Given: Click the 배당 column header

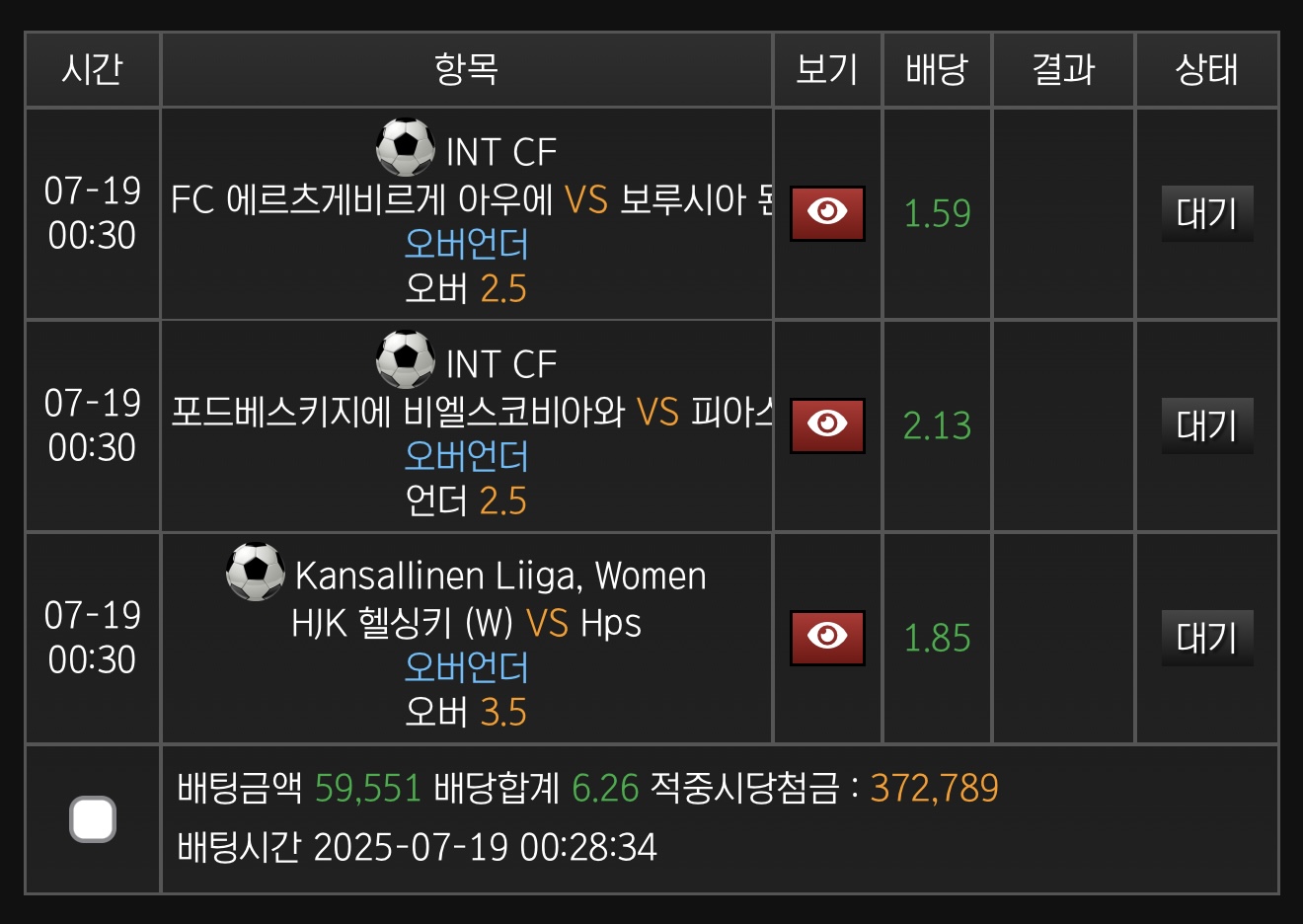Looking at the screenshot, I should tap(936, 69).
